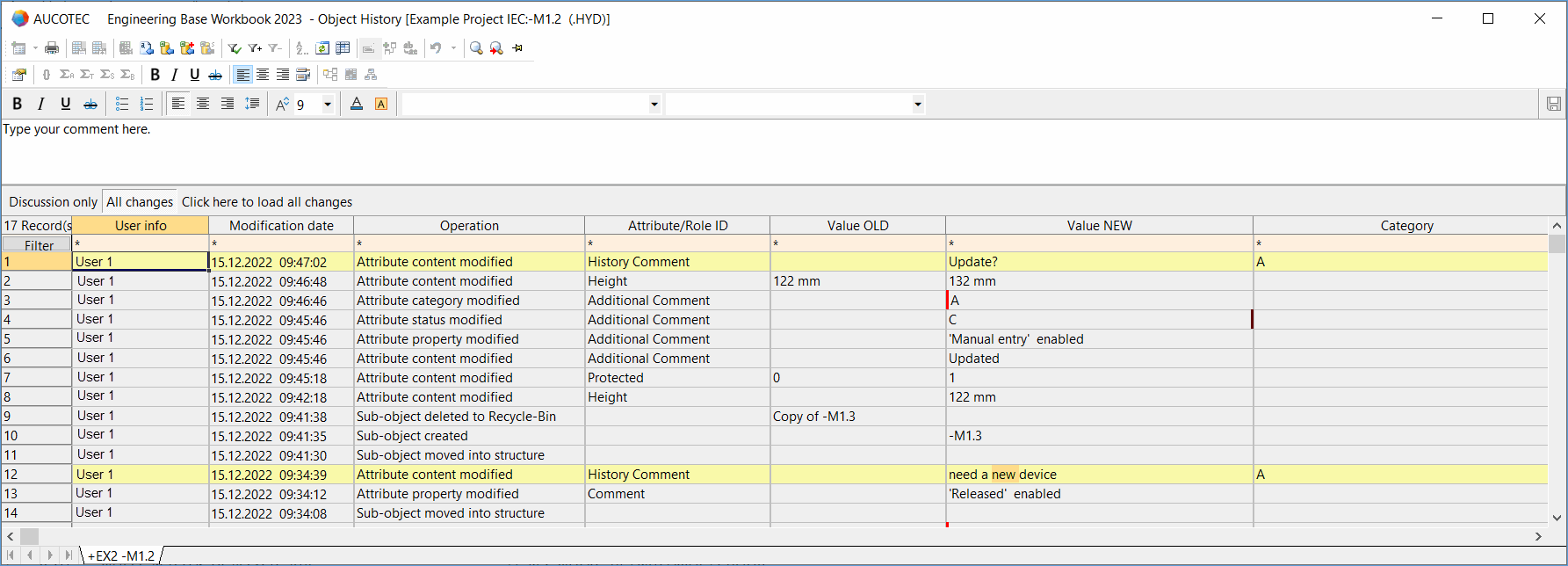Open the font size dropdown

[x=328, y=105]
